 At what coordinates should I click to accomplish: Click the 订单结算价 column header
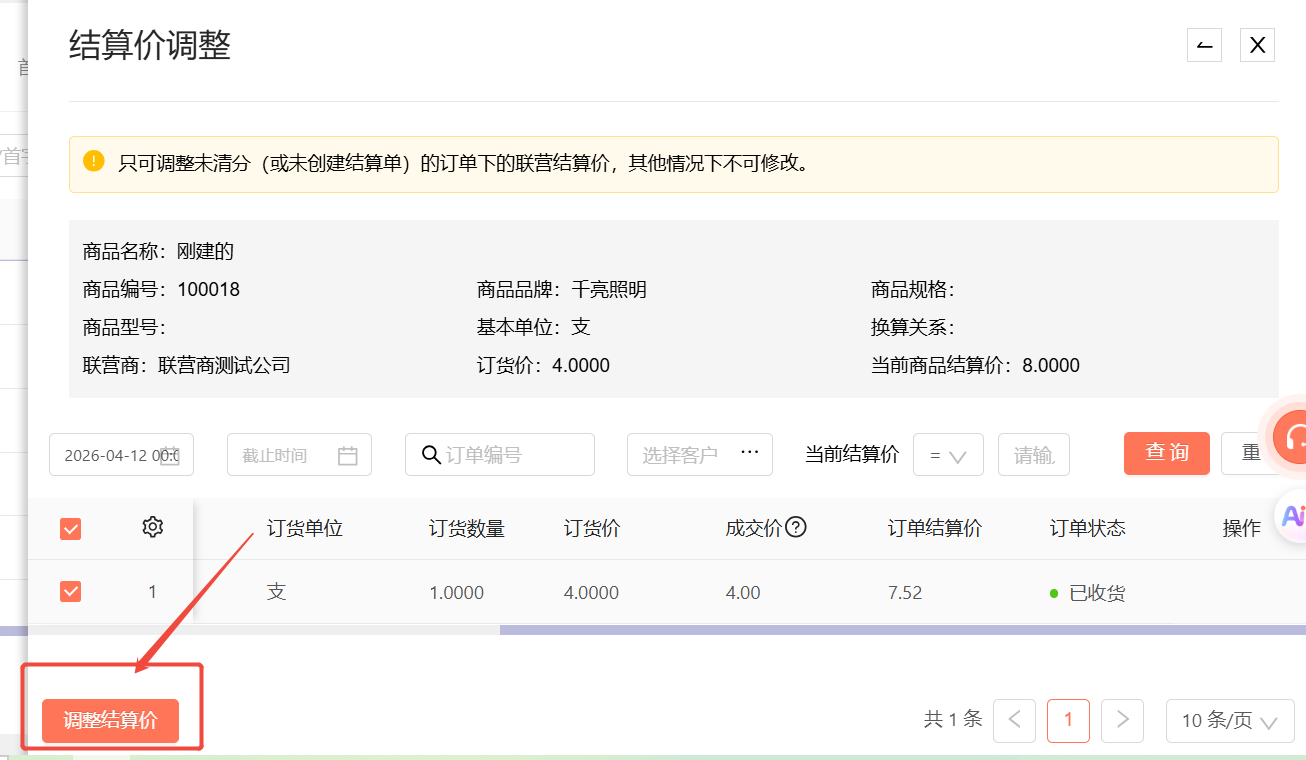point(935,528)
